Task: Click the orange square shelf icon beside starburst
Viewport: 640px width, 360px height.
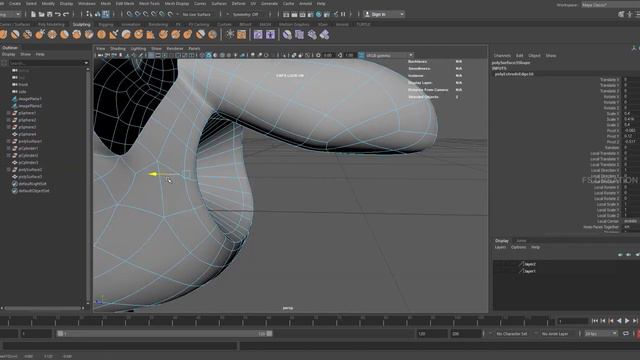Action: (242, 35)
